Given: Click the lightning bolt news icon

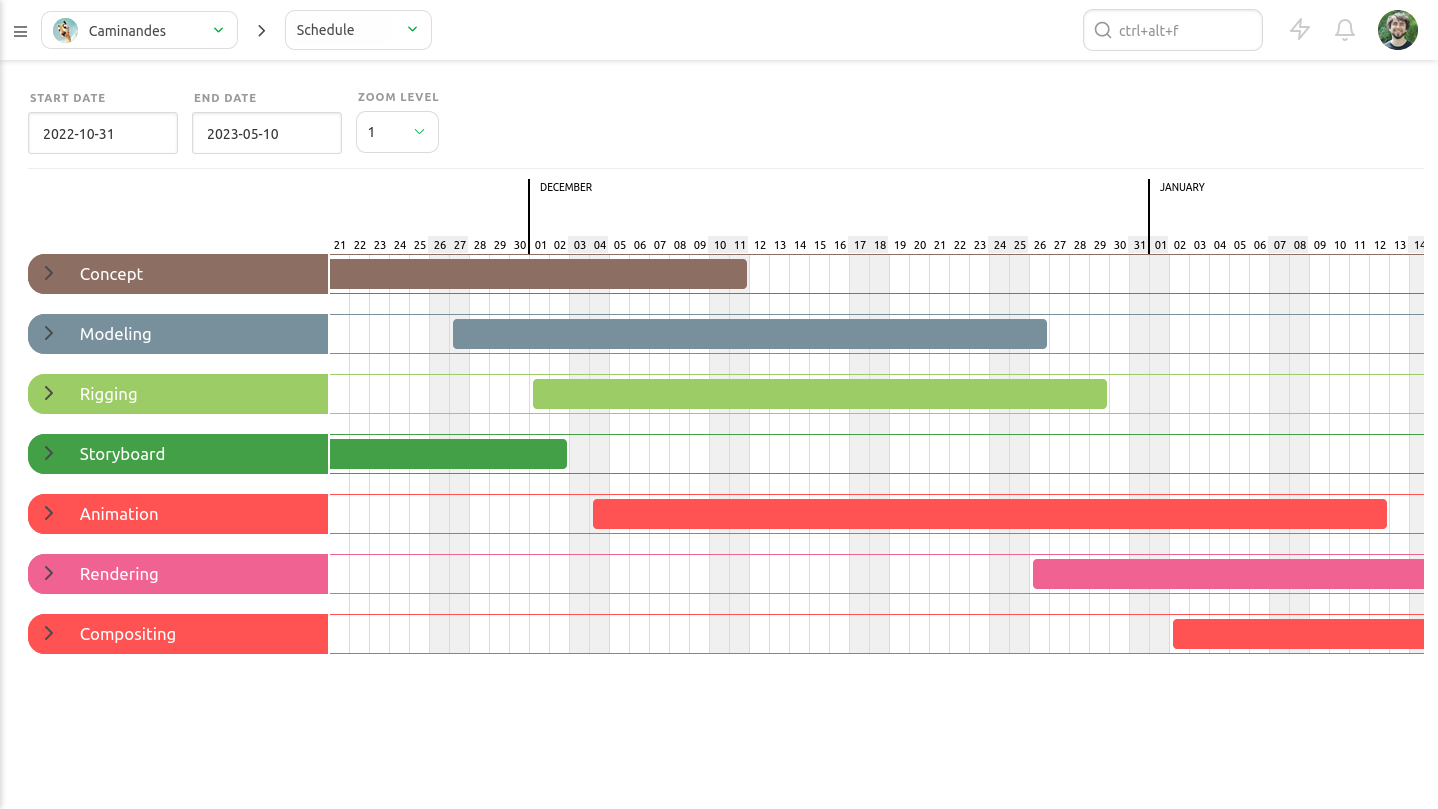Looking at the screenshot, I should 1299,30.
